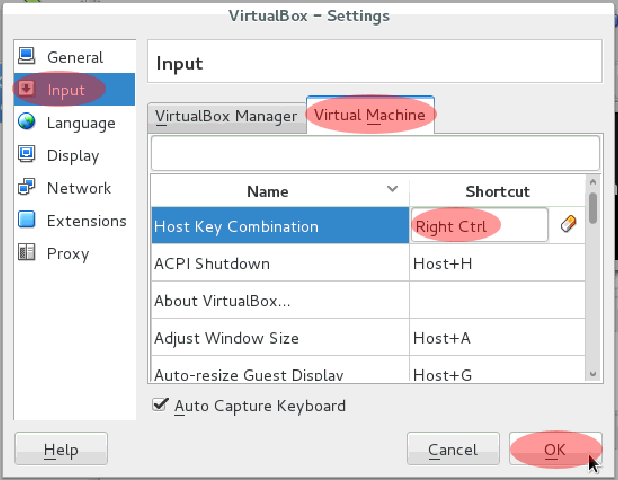Open the Language settings category

tap(74, 122)
